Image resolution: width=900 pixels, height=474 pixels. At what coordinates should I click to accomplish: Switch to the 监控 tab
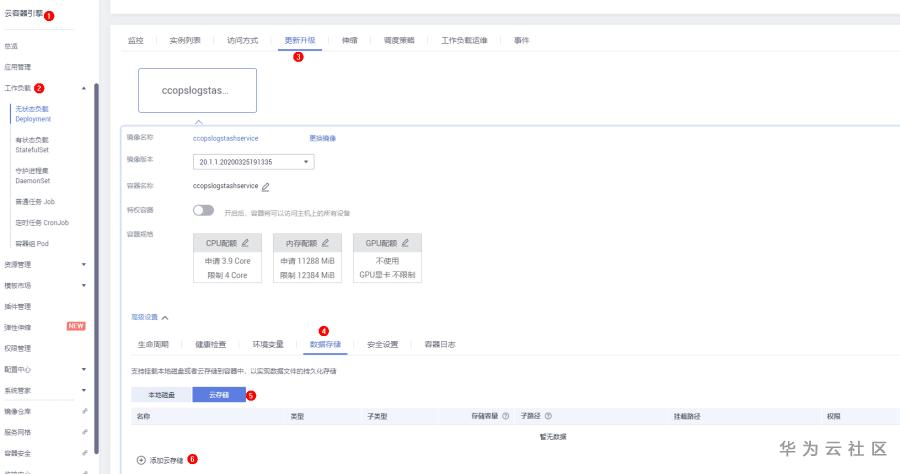(135, 40)
